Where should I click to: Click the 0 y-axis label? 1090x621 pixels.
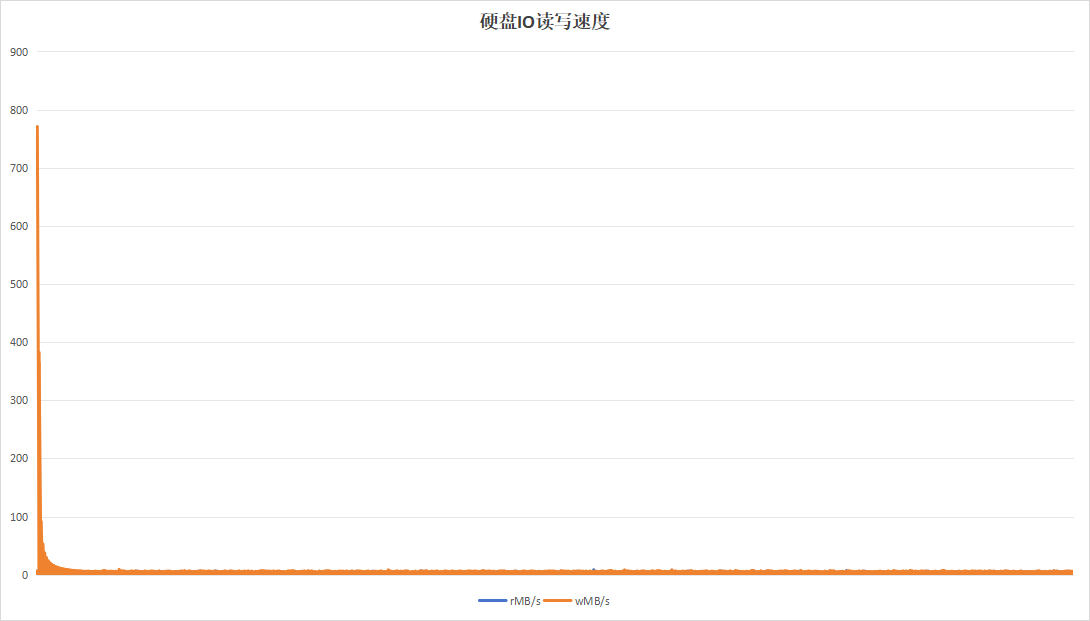point(25,575)
